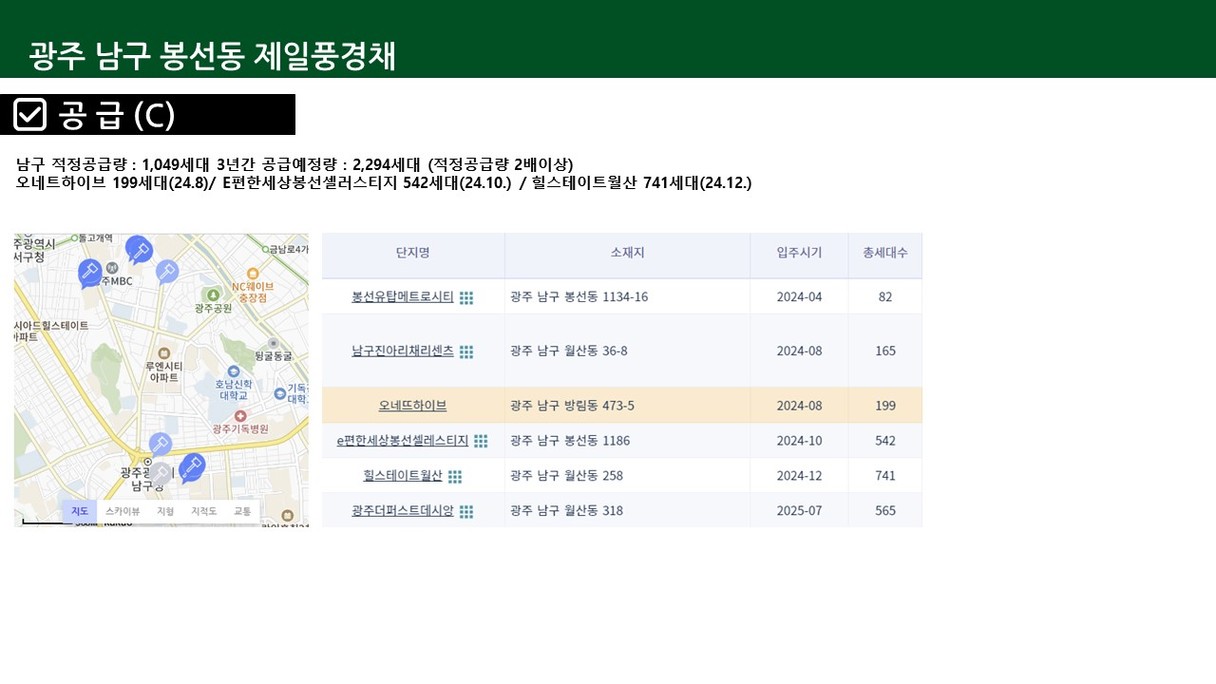Click the 광주기독병원 map label
The width and height of the screenshot is (1216, 684).
(x=241, y=429)
